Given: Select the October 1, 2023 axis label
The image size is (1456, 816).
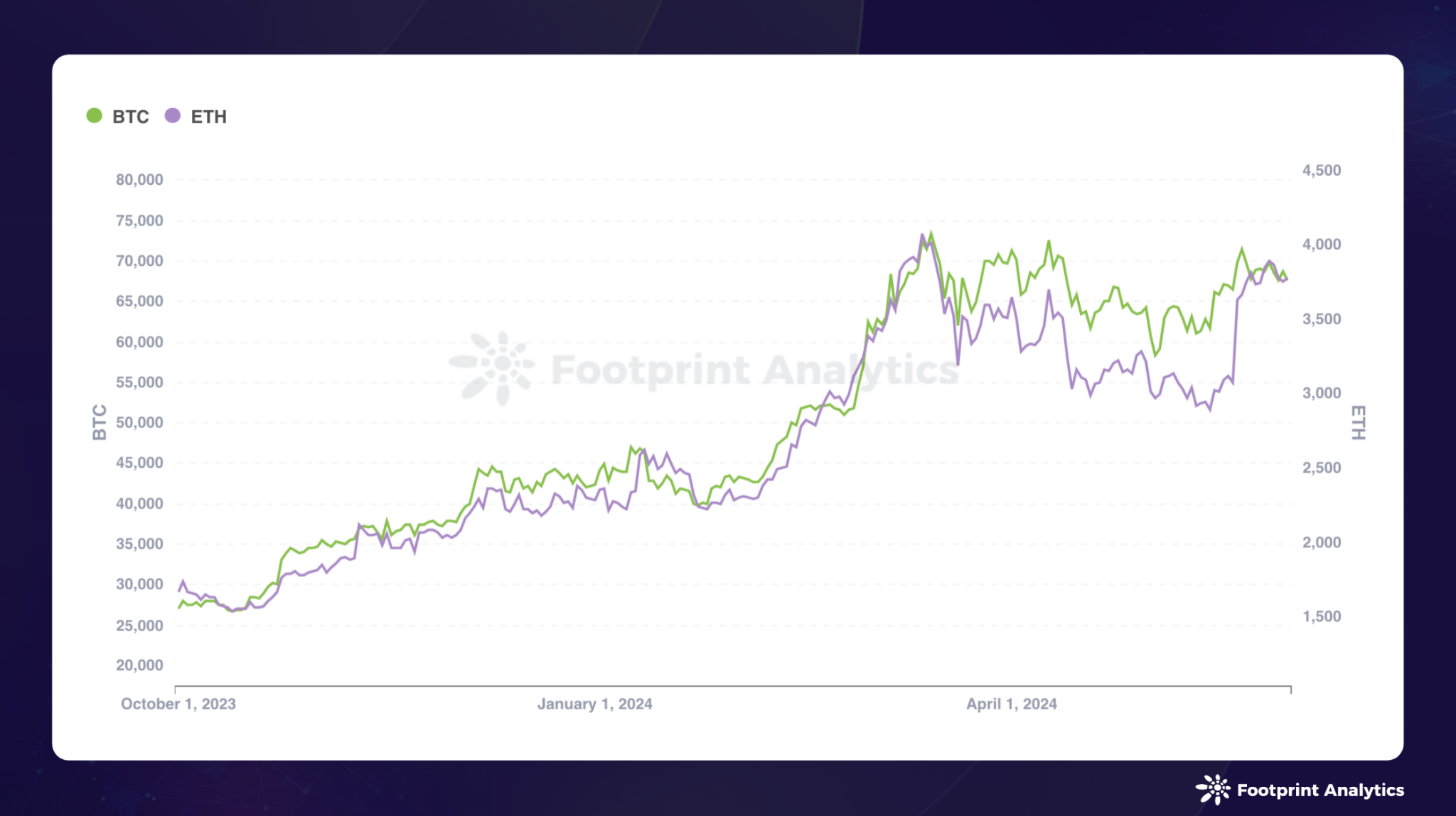Looking at the screenshot, I should 178,704.
